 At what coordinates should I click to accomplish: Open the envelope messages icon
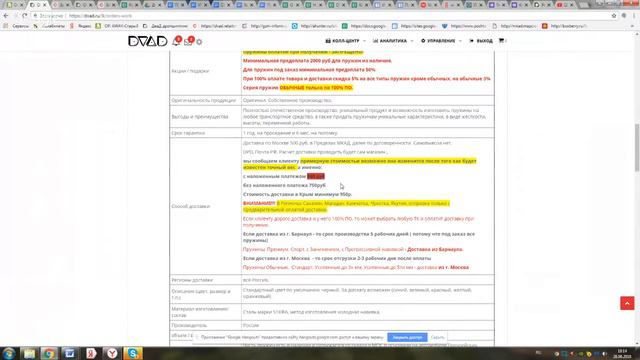pos(188,41)
